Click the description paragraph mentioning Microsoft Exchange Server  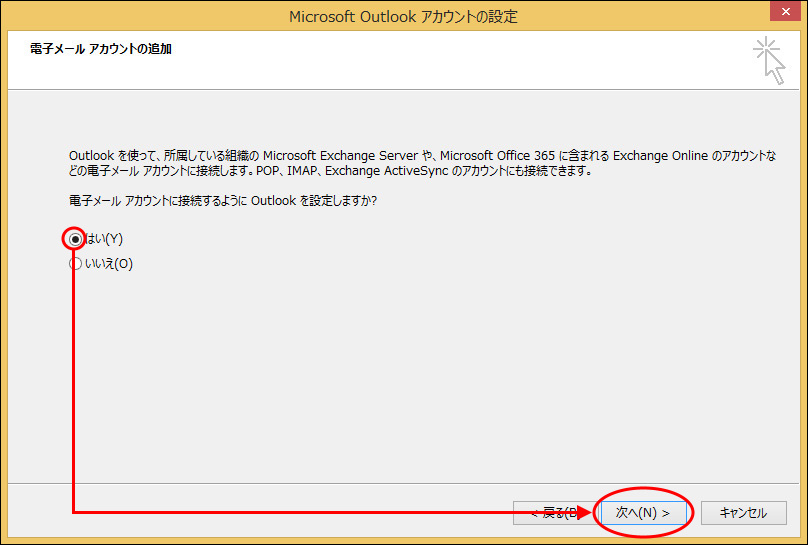(423, 163)
